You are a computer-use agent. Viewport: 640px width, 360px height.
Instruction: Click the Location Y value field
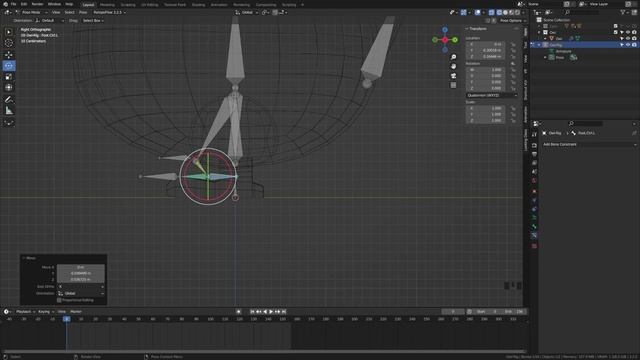486,50
